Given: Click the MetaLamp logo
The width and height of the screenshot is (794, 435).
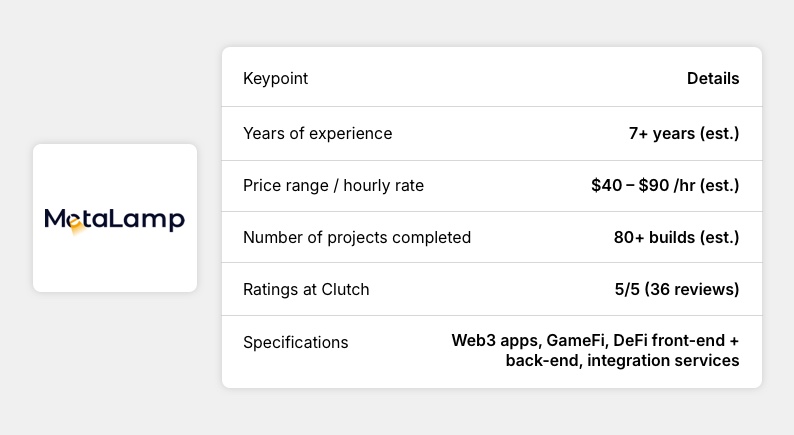Looking at the screenshot, I should coord(114,219).
